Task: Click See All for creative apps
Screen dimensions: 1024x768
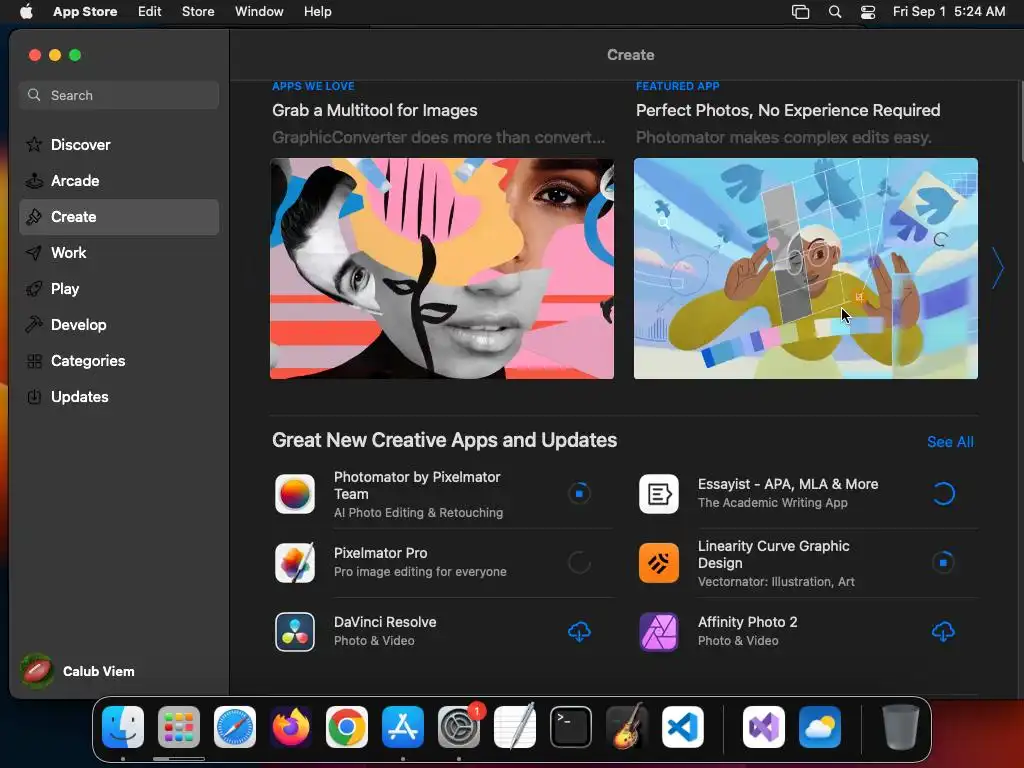Action: [x=950, y=442]
